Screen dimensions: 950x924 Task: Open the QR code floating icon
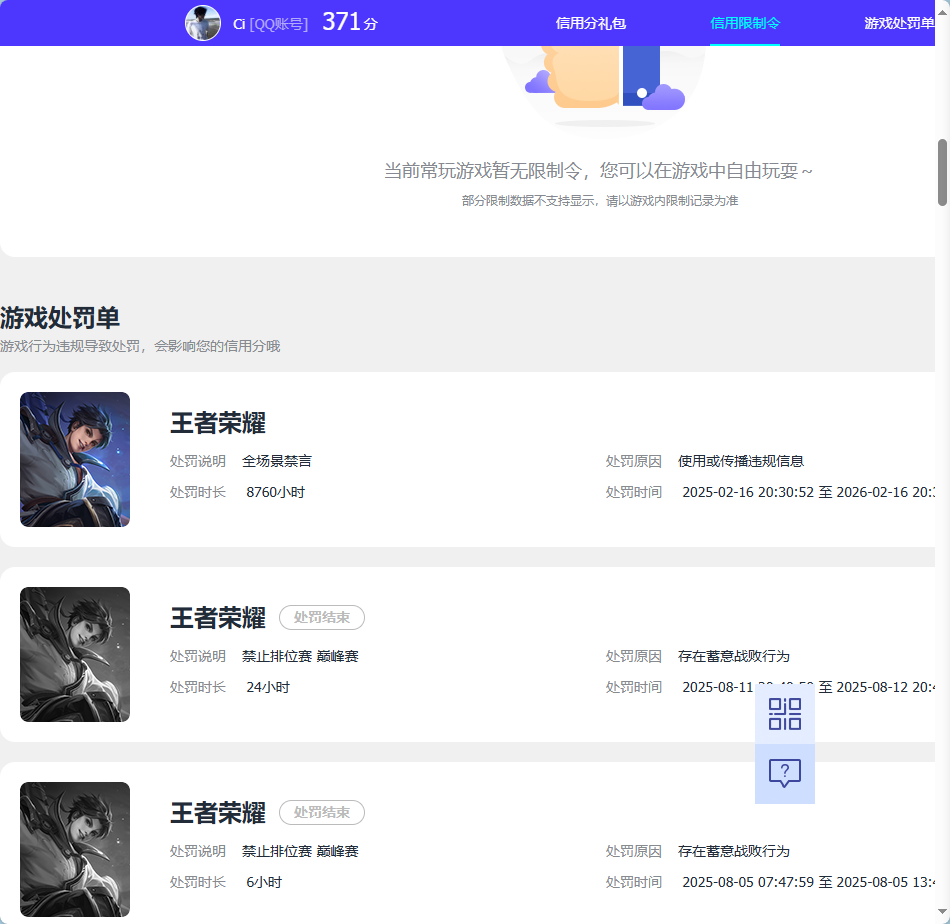click(x=785, y=714)
